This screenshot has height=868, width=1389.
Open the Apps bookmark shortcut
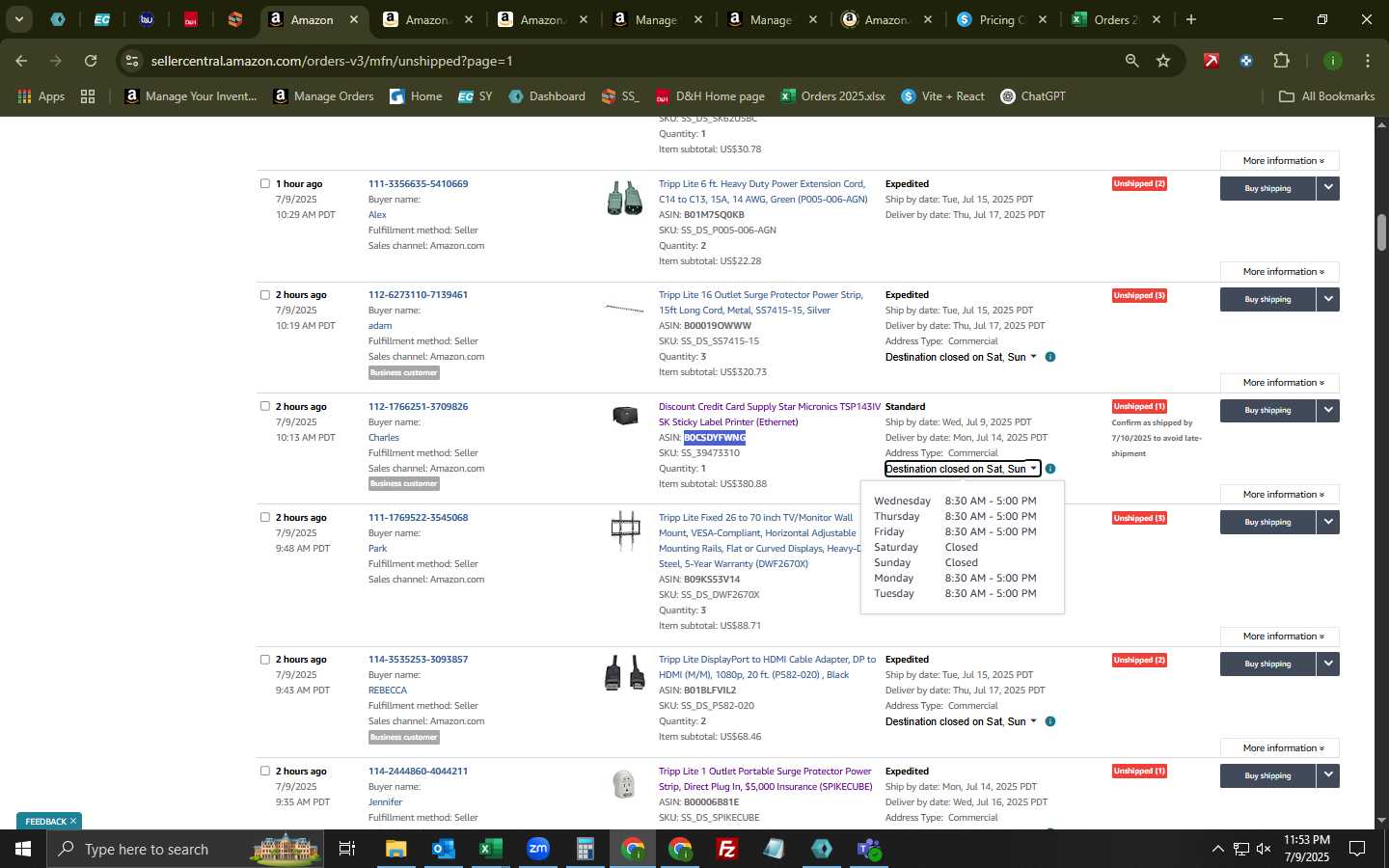pos(41,96)
